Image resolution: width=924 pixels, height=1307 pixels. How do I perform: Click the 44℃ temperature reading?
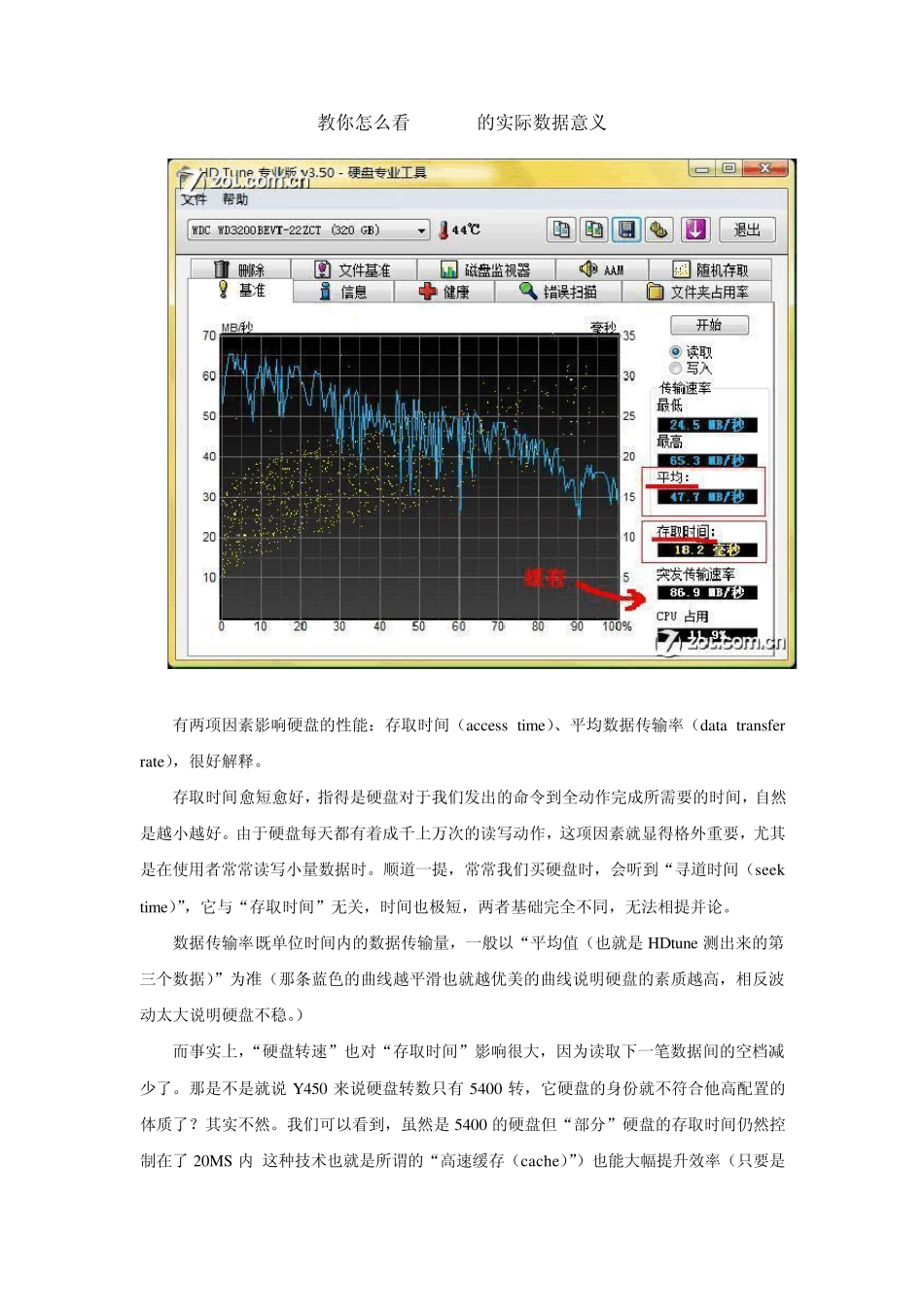click(466, 230)
